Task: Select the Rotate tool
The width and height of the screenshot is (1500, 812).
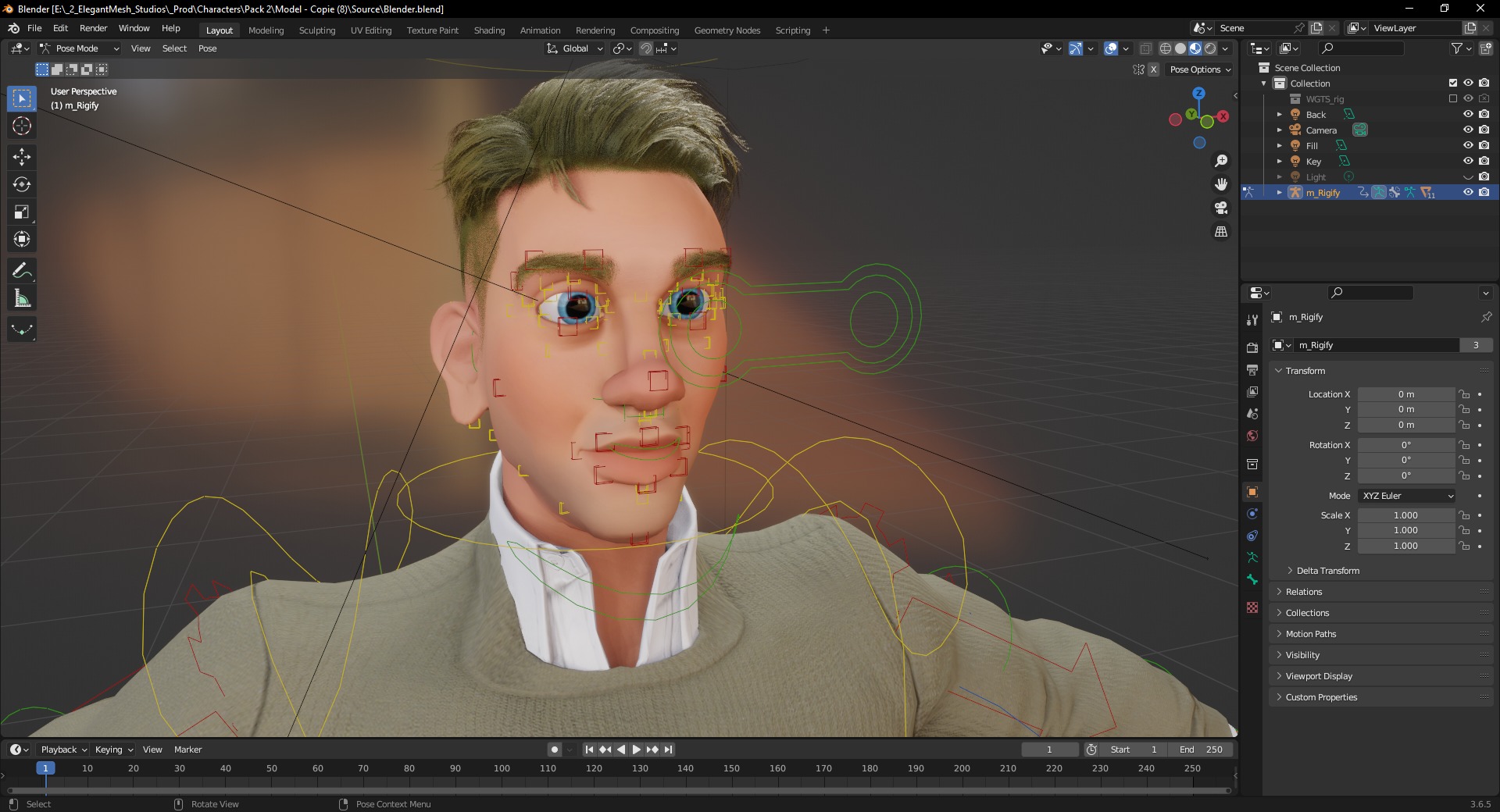Action: (22, 184)
